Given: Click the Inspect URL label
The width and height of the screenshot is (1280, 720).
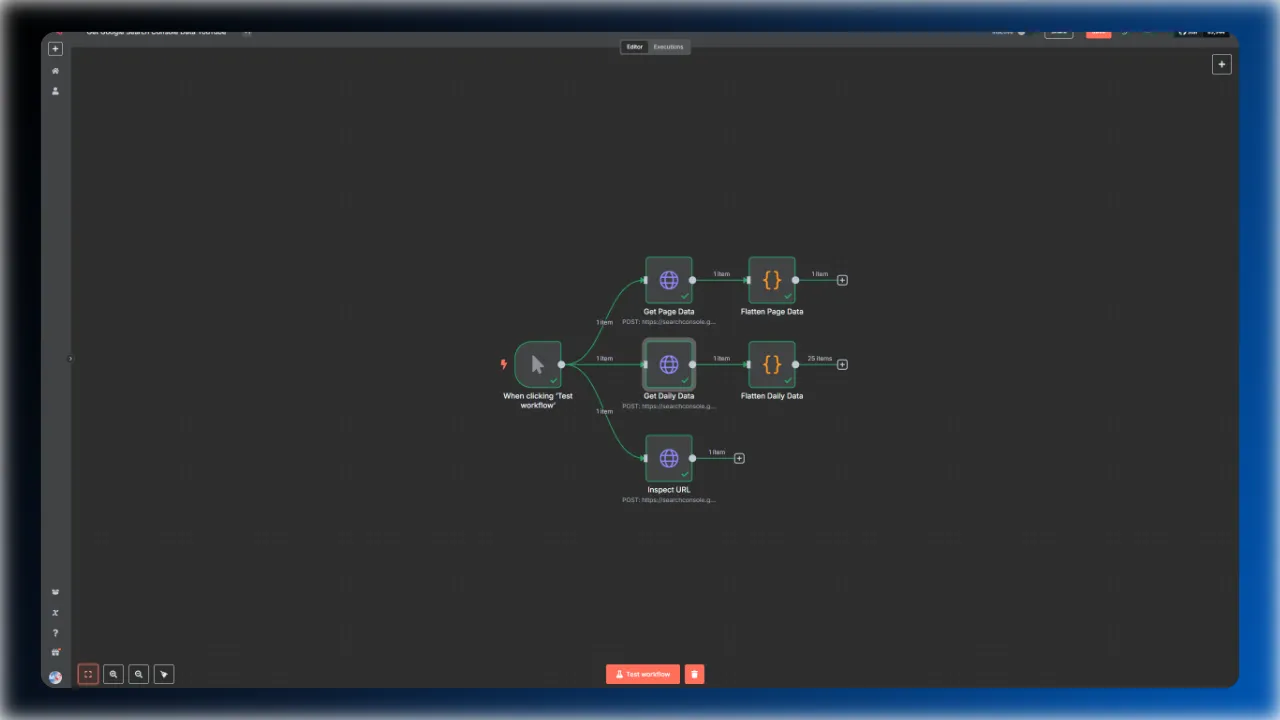Looking at the screenshot, I should click(x=668, y=490).
